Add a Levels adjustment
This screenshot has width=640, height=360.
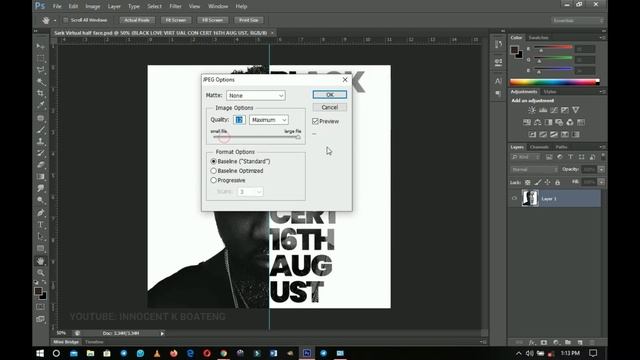543,110
